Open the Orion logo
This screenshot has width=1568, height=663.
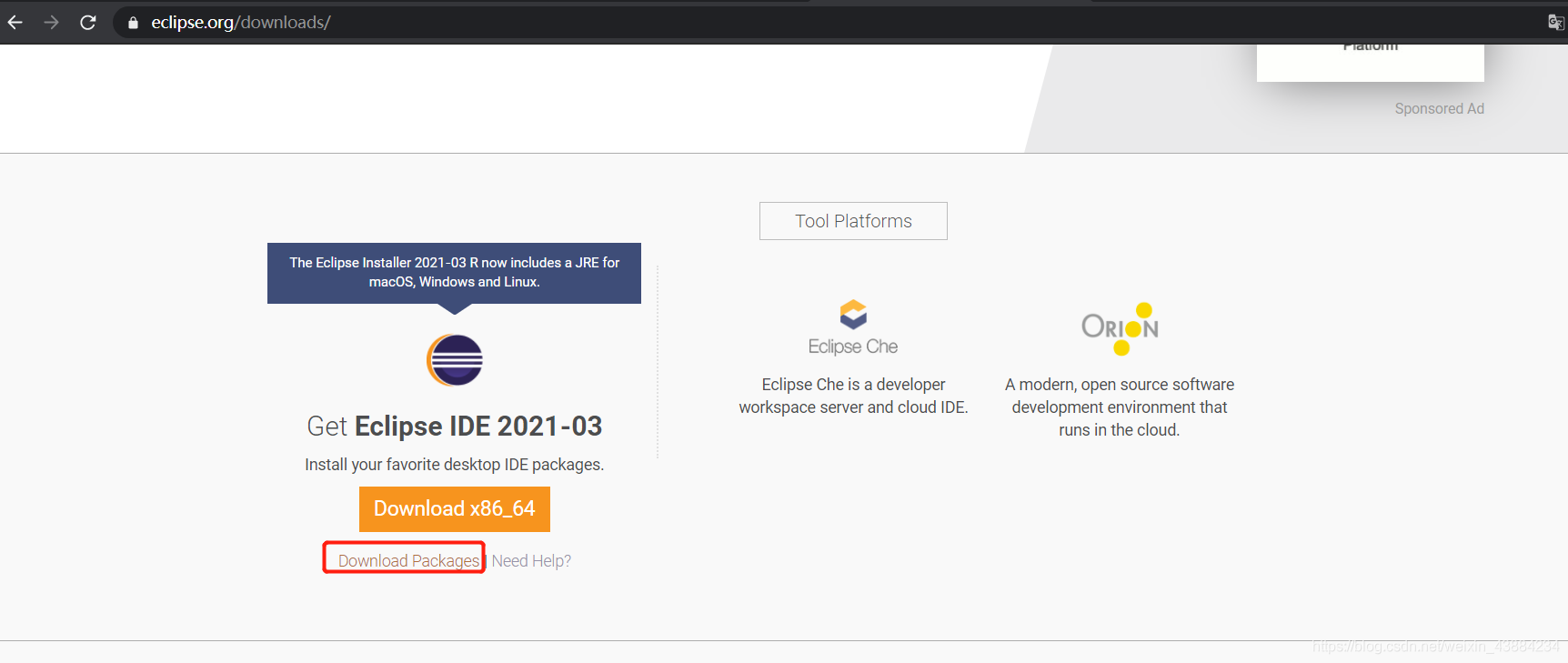[1120, 328]
